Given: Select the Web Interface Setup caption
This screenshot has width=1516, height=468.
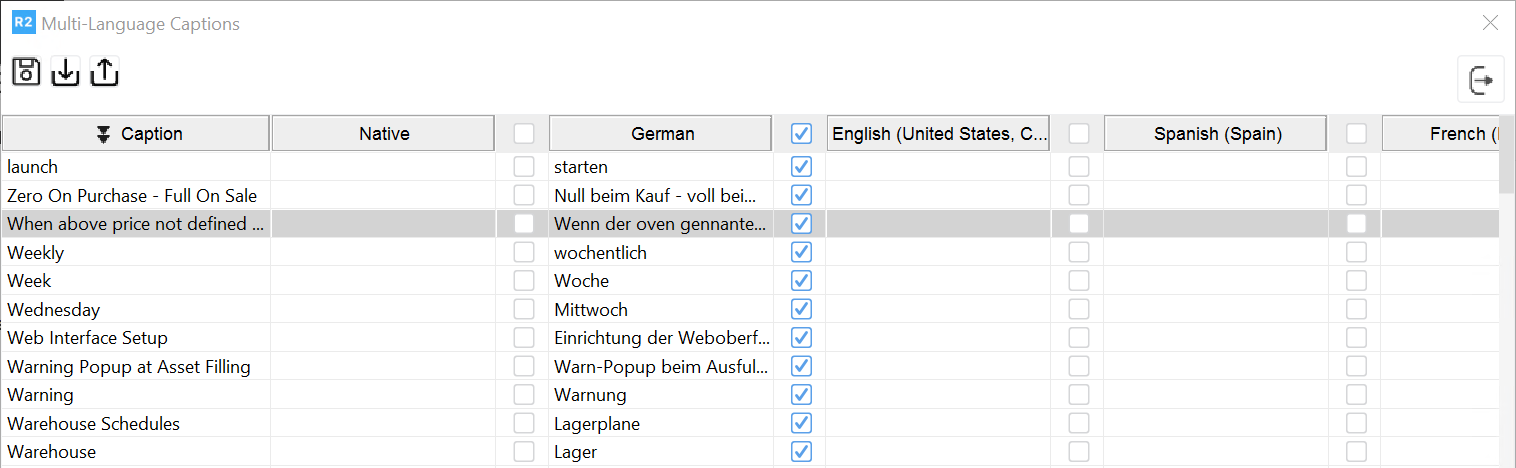Looking at the screenshot, I should point(87,338).
